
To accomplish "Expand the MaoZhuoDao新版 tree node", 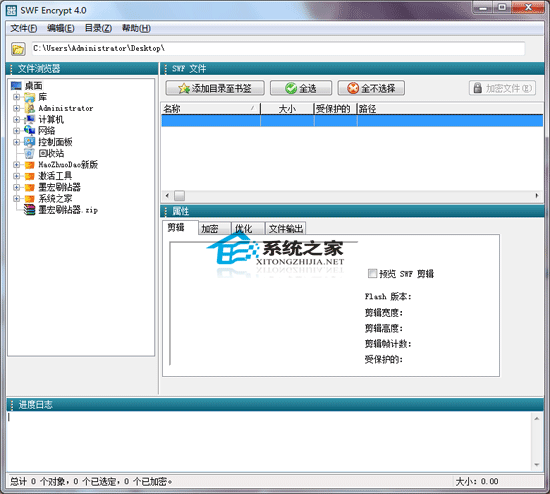I will [x=16, y=165].
